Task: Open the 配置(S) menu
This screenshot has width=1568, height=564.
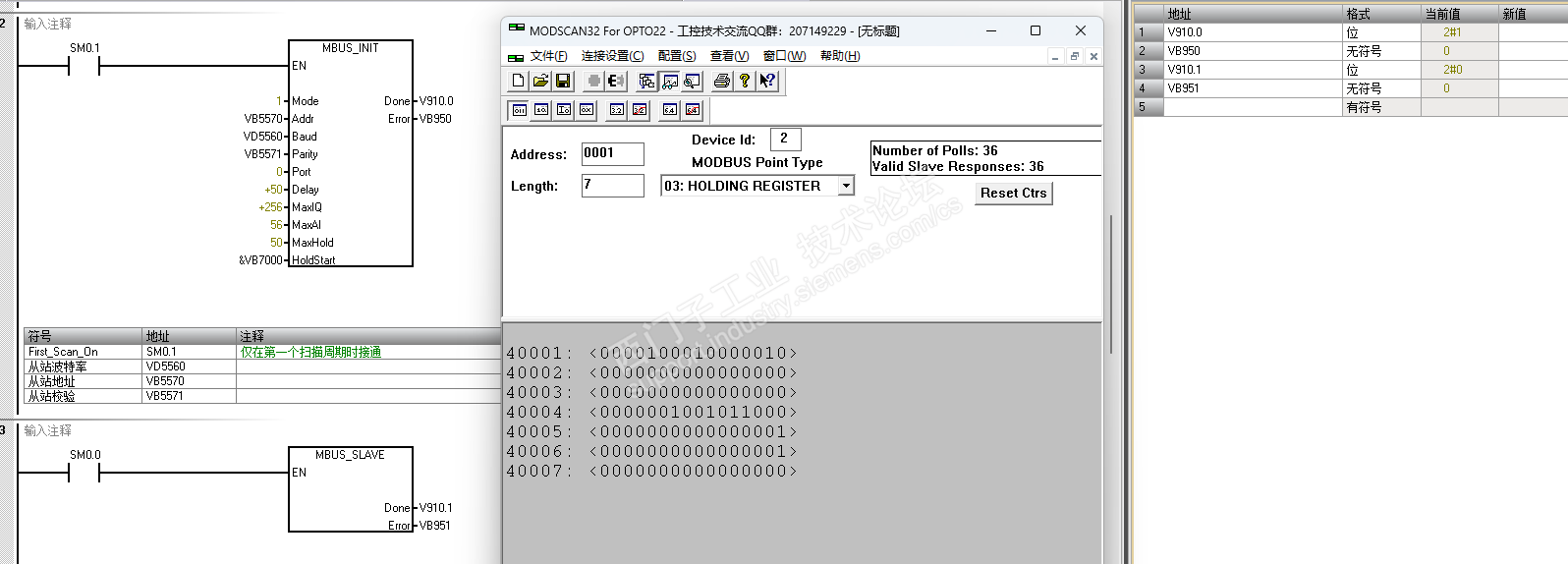Action: 677,56
